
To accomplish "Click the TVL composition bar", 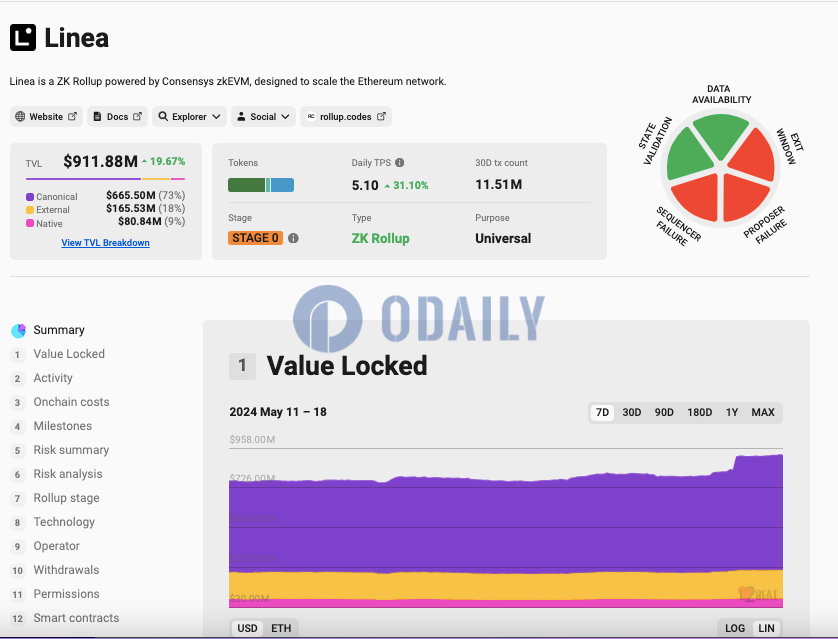I will (105, 178).
